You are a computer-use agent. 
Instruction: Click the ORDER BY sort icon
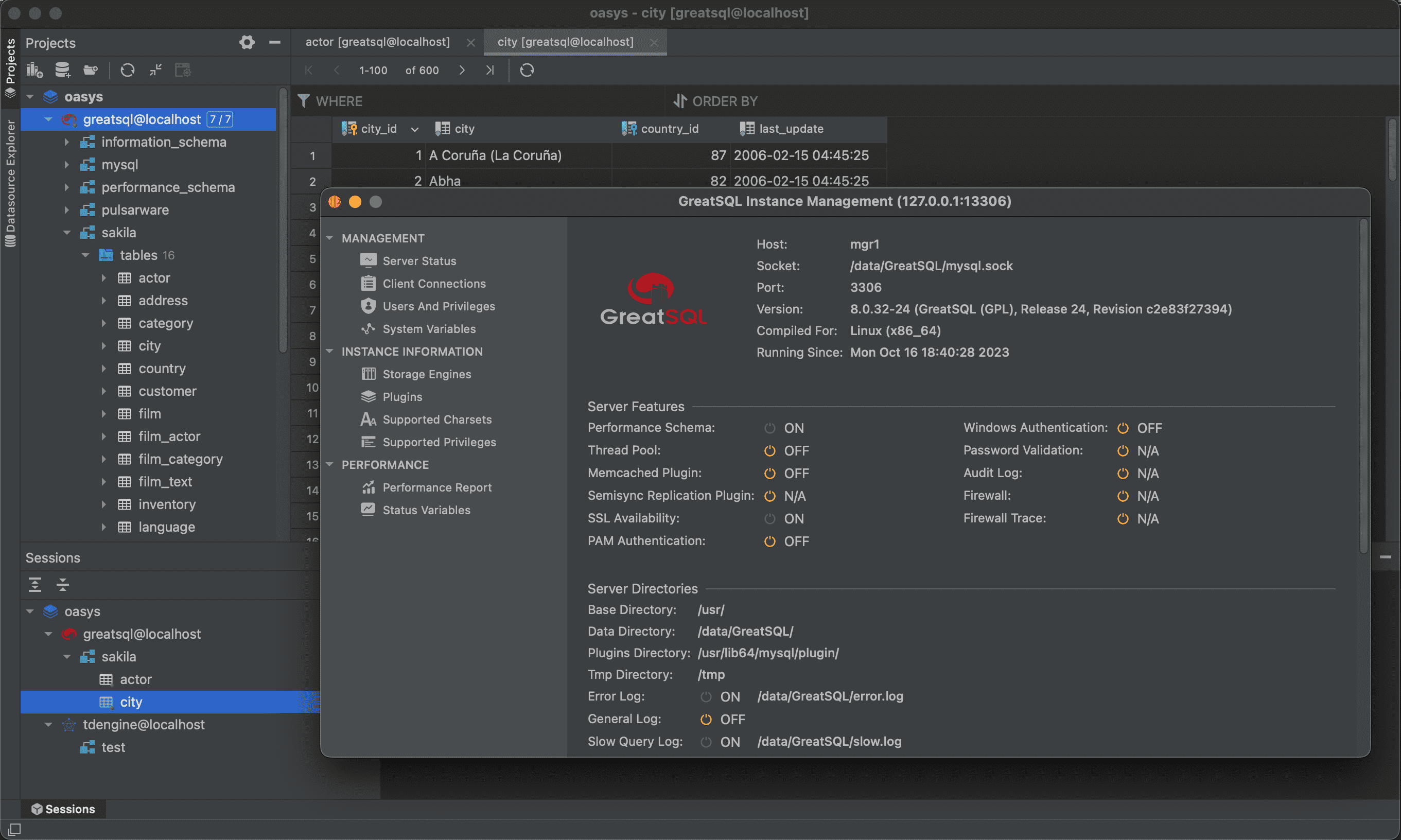pyautogui.click(x=680, y=101)
